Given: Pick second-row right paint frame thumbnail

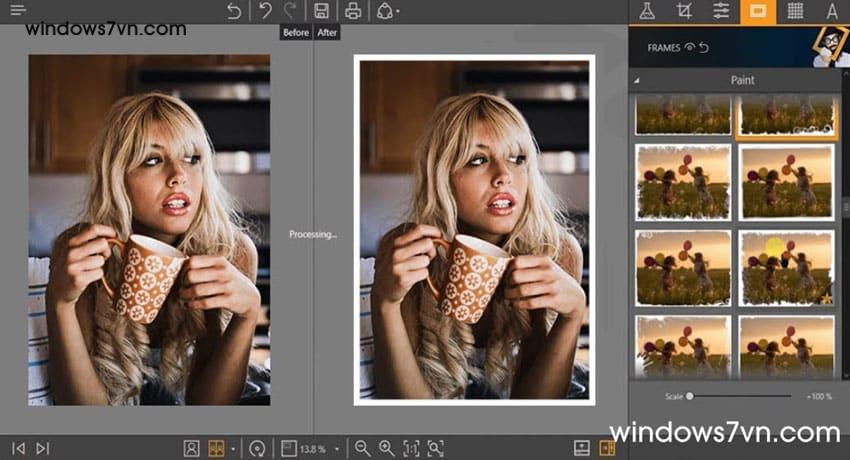Looking at the screenshot, I should [x=786, y=182].
